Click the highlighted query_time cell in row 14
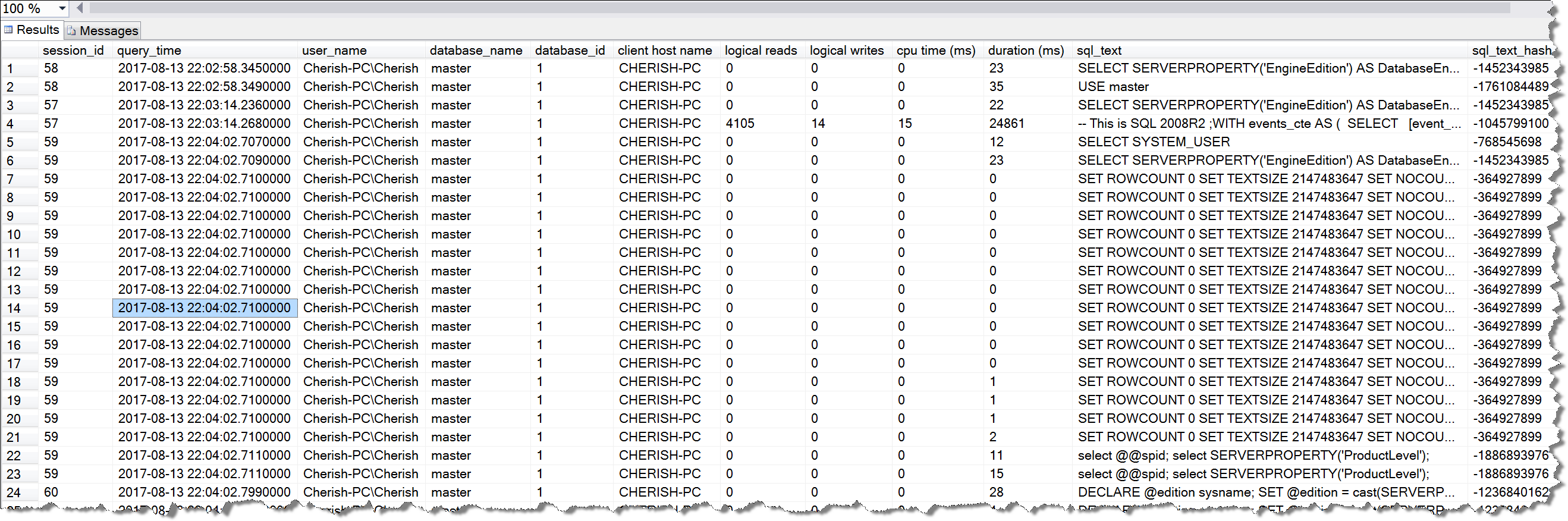Screen dimensions: 1568x521 coord(205,308)
